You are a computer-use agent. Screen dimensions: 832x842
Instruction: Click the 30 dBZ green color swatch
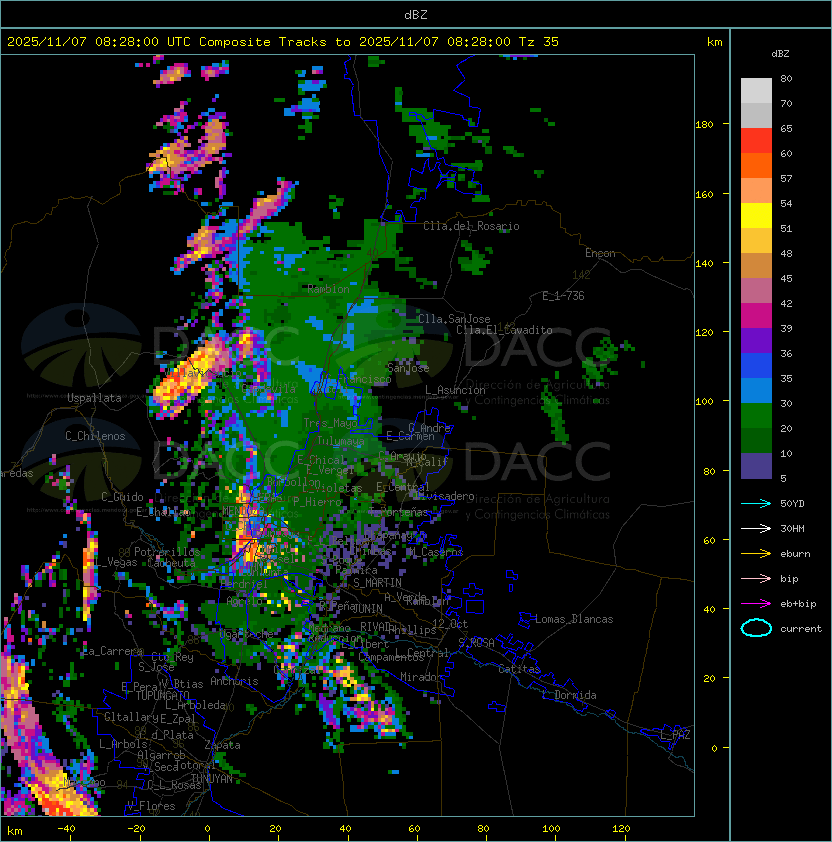[x=756, y=416]
